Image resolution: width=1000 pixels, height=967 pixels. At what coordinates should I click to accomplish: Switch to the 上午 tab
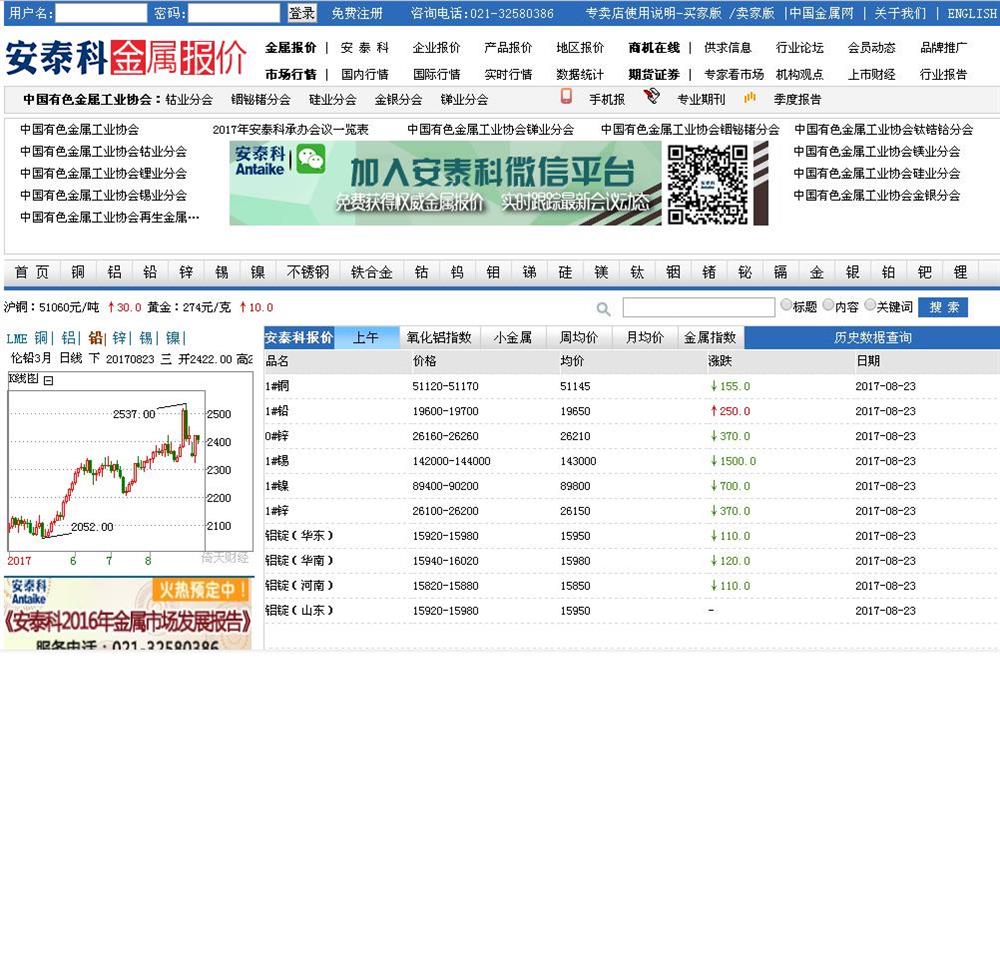coord(366,337)
